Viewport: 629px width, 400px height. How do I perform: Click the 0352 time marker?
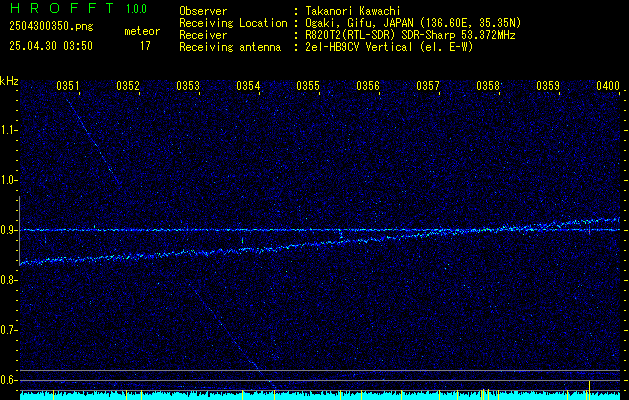[x=128, y=85]
